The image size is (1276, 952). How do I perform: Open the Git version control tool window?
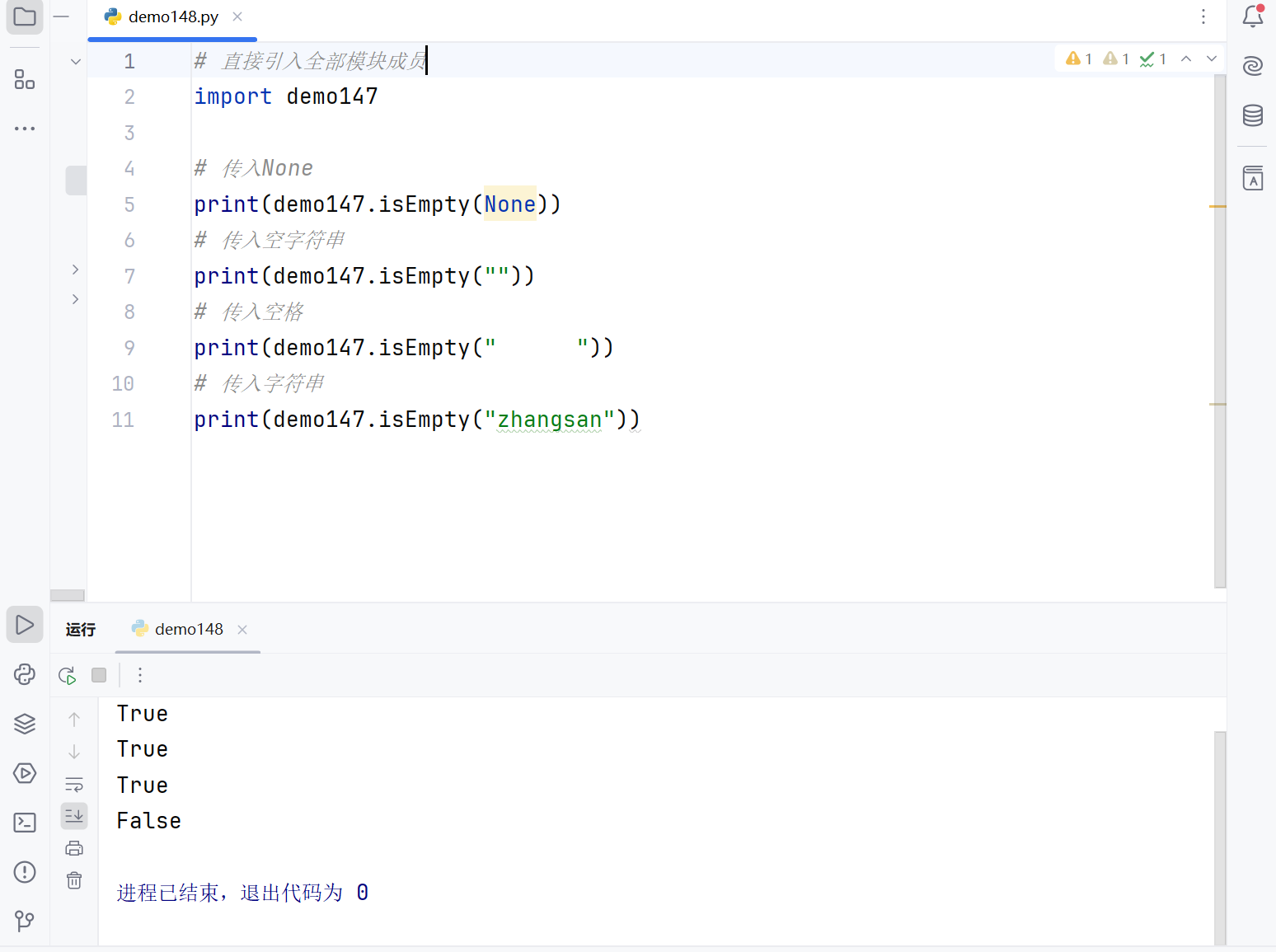tap(25, 921)
